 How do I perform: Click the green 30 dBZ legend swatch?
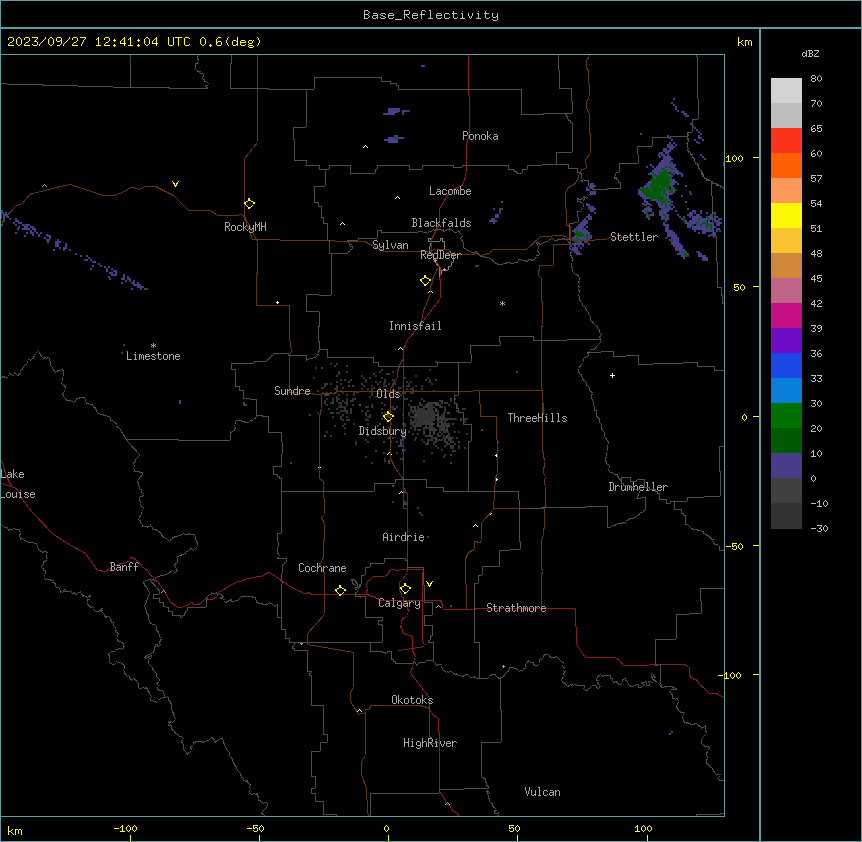point(786,416)
